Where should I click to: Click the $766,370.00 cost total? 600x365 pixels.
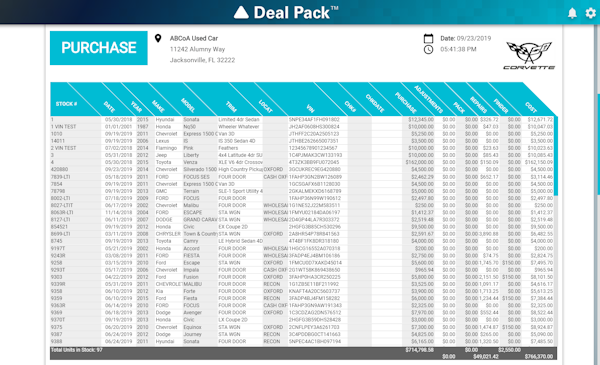point(539,357)
